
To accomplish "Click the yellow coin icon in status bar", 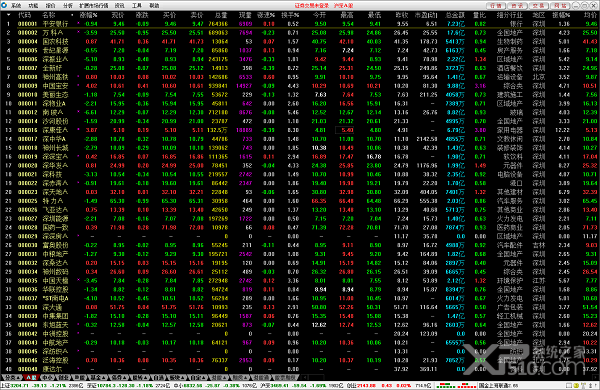I will (576, 385).
